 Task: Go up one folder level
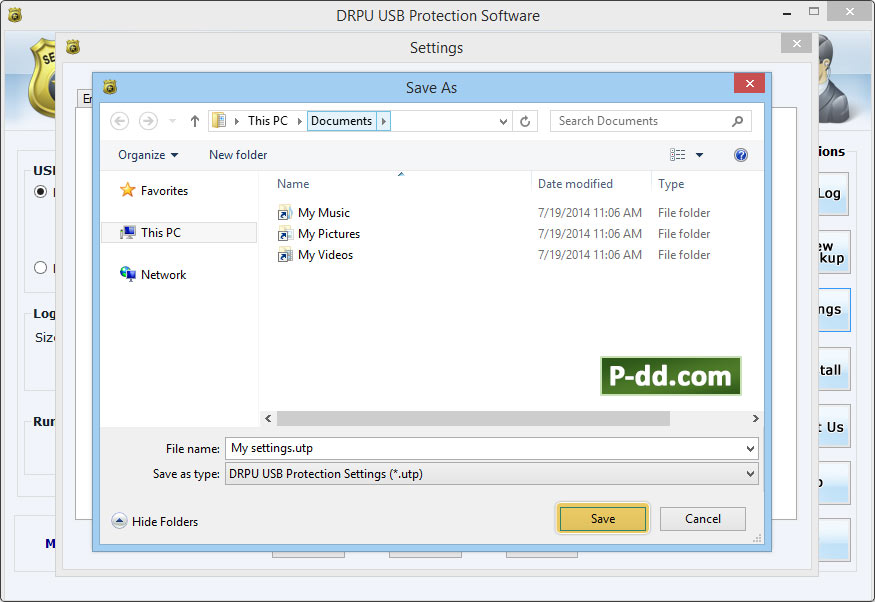[x=195, y=121]
